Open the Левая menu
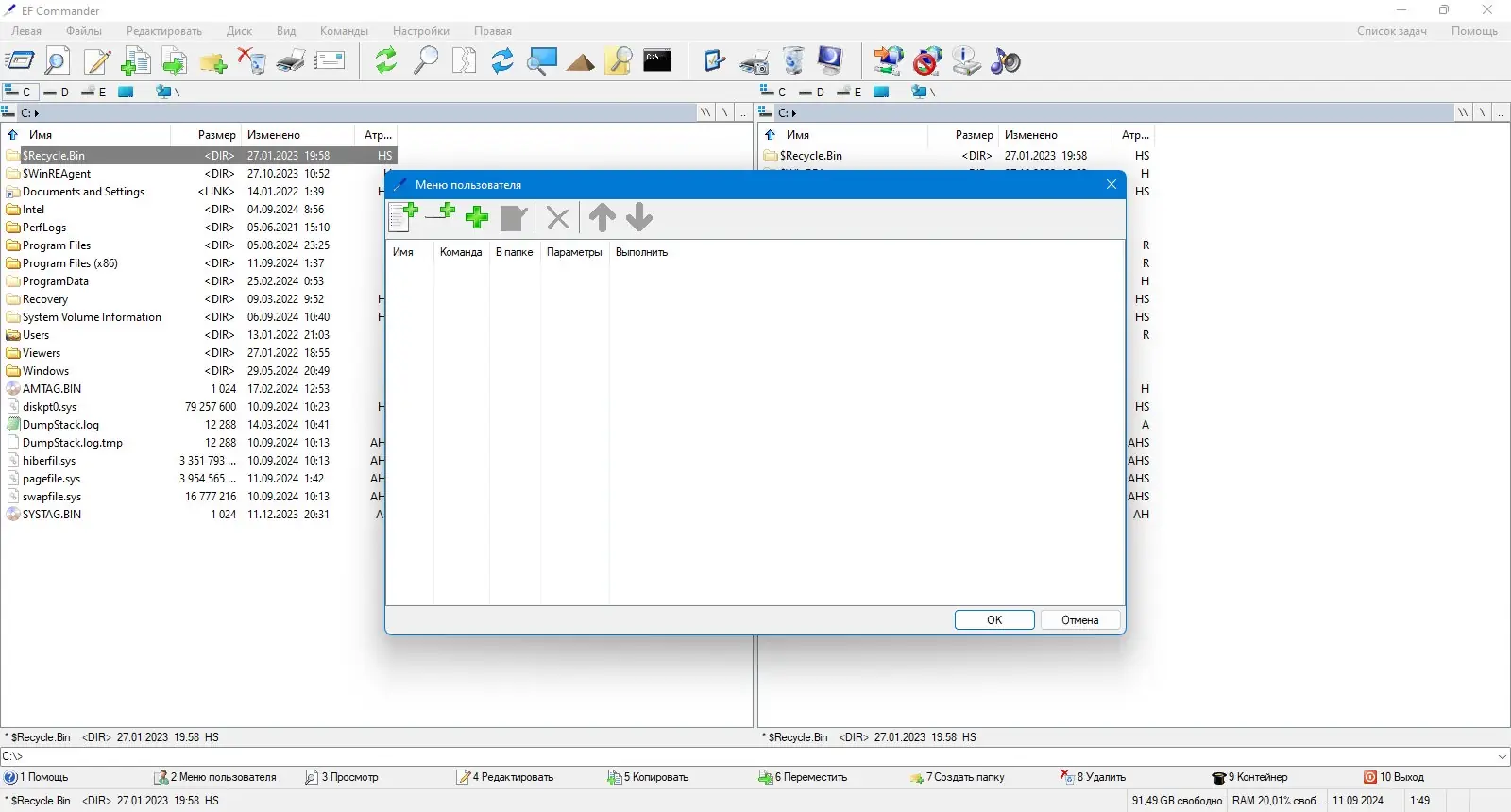 [x=26, y=31]
